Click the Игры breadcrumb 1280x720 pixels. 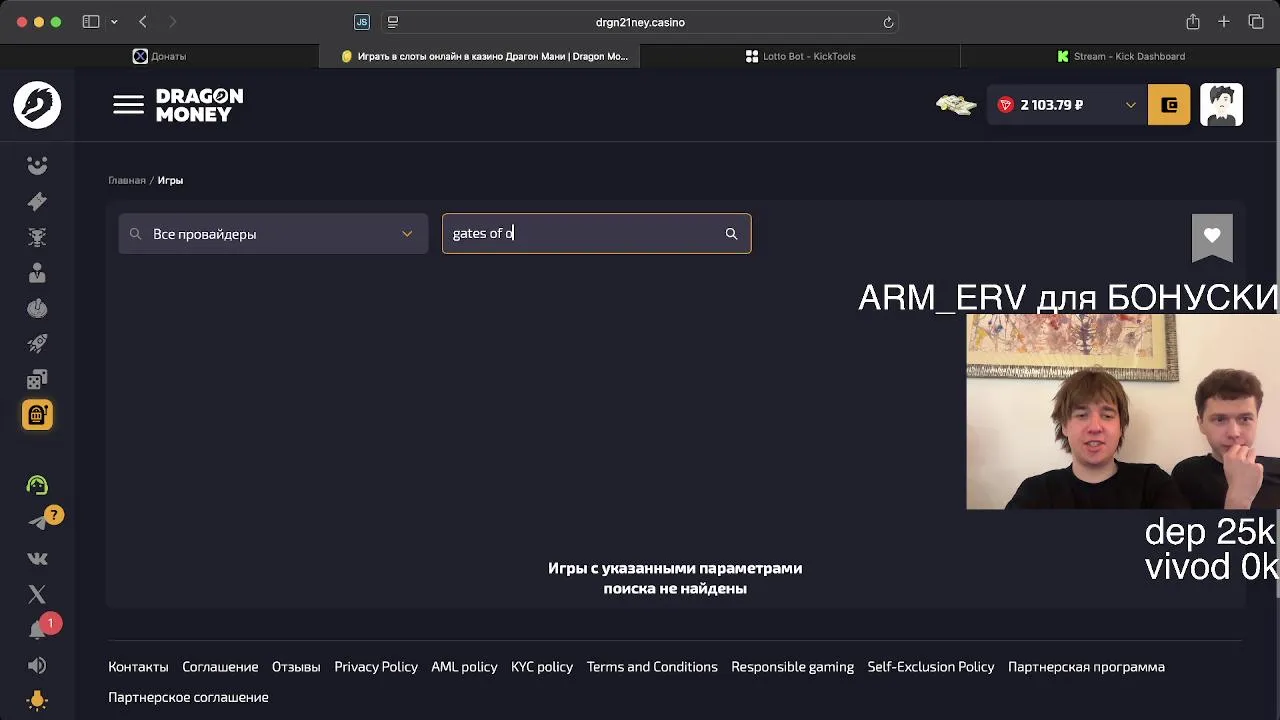[x=170, y=180]
